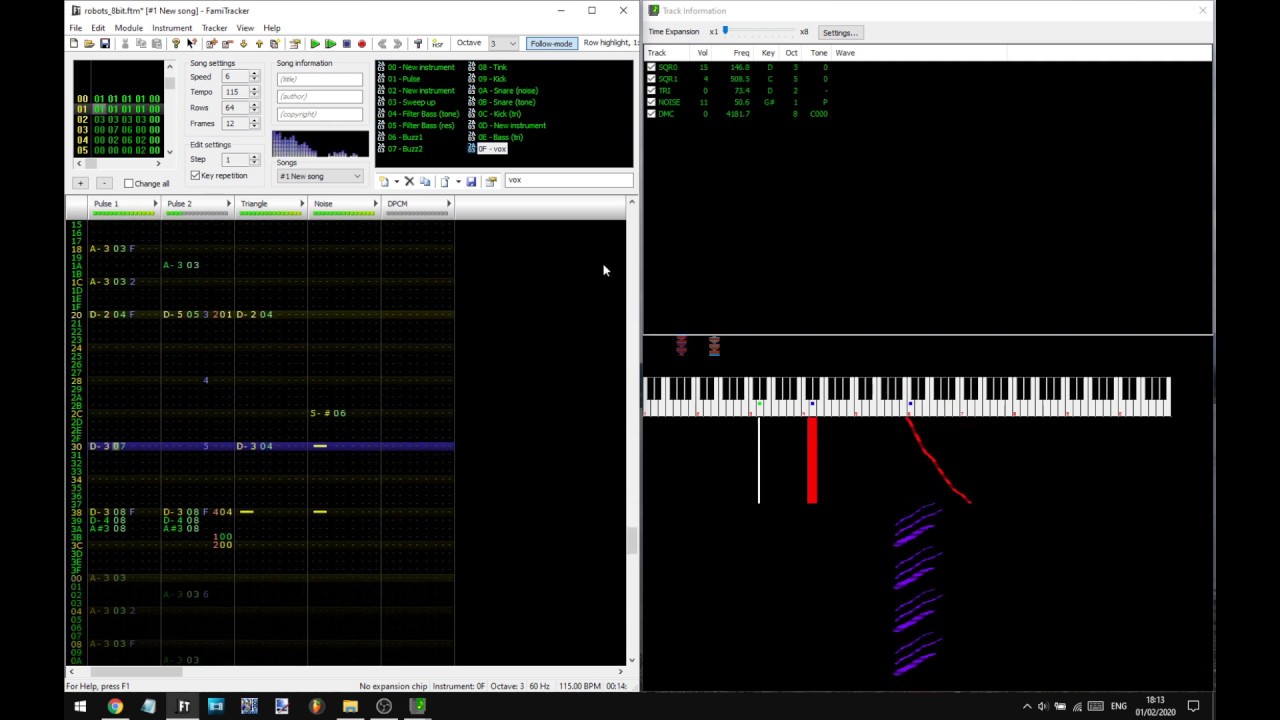
Task: Duplicate the frame using toolbar icon
Action: click(274, 44)
